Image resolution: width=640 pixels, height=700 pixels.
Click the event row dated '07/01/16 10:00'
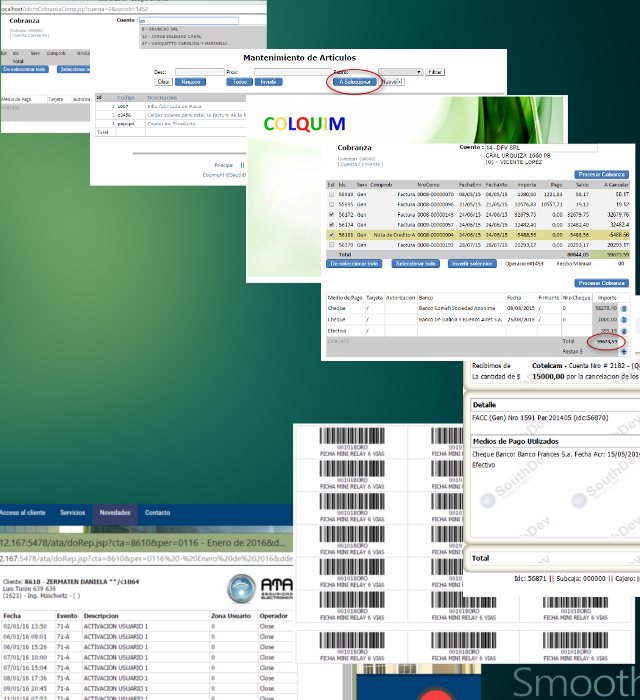(x=146, y=658)
